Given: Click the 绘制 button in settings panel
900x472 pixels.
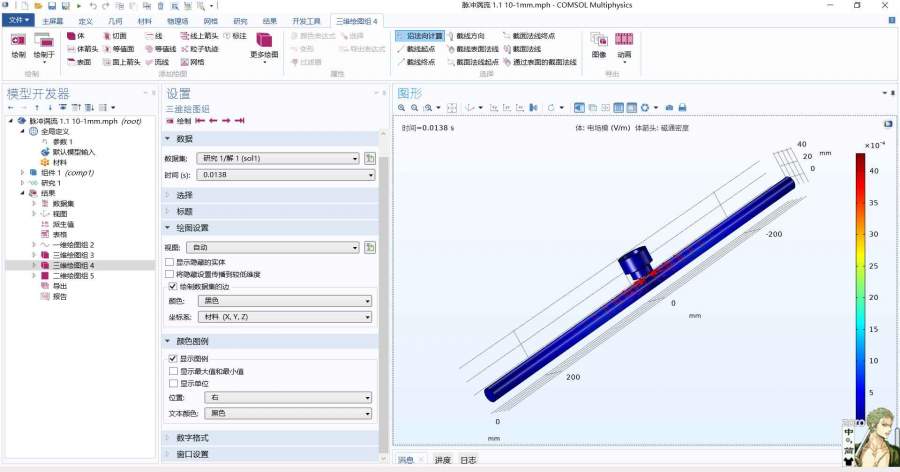Looking at the screenshot, I should (x=178, y=120).
